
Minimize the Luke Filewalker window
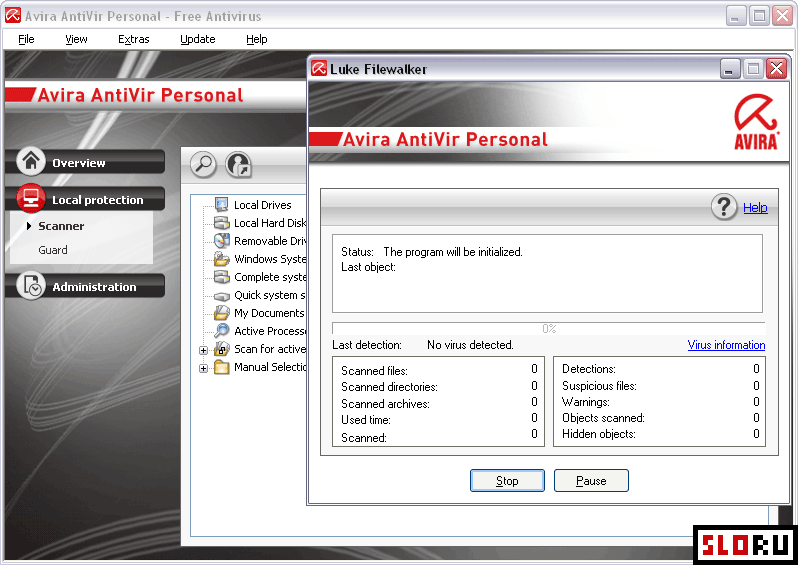730,68
